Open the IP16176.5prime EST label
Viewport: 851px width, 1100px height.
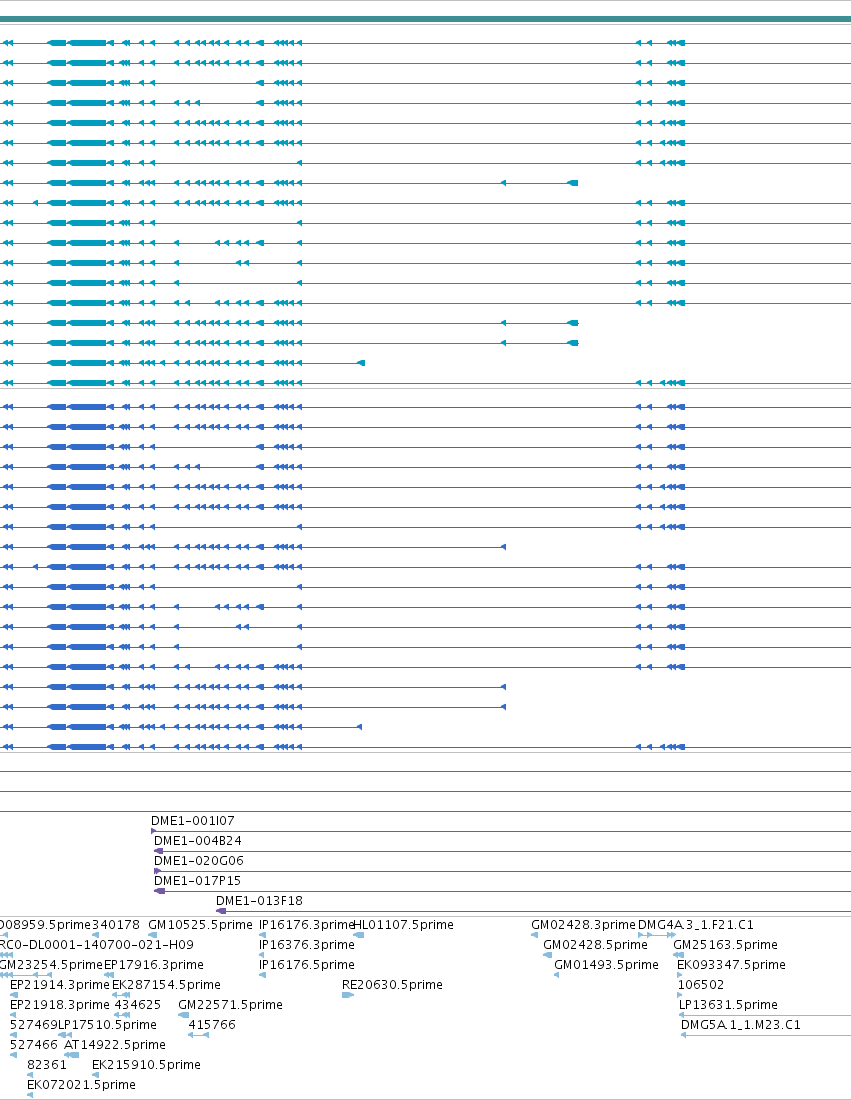(x=307, y=965)
